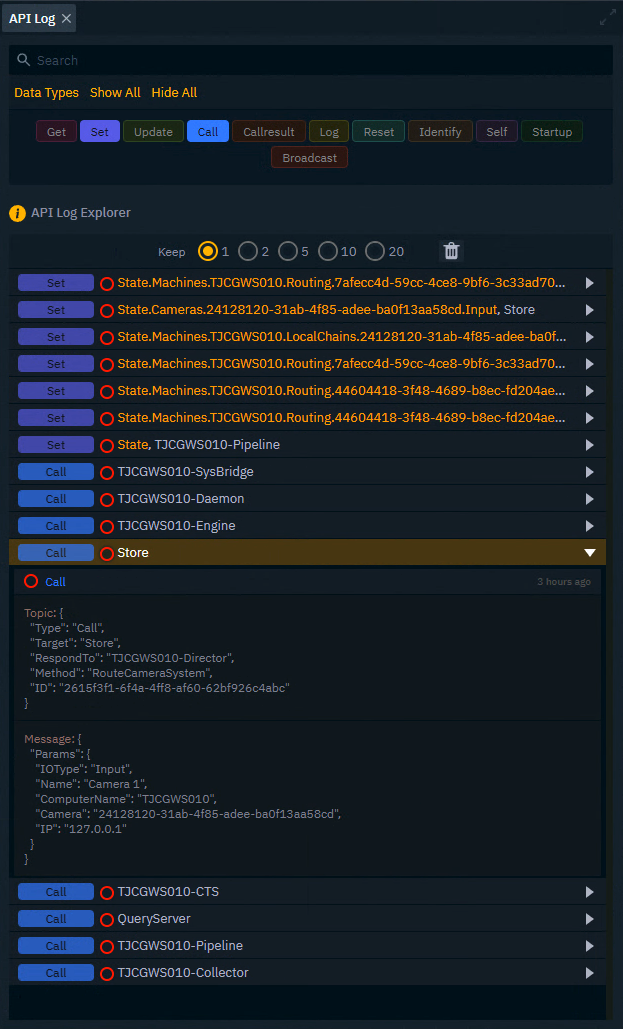Clear log entries using the trash icon
This screenshot has width=623, height=1029.
point(450,251)
